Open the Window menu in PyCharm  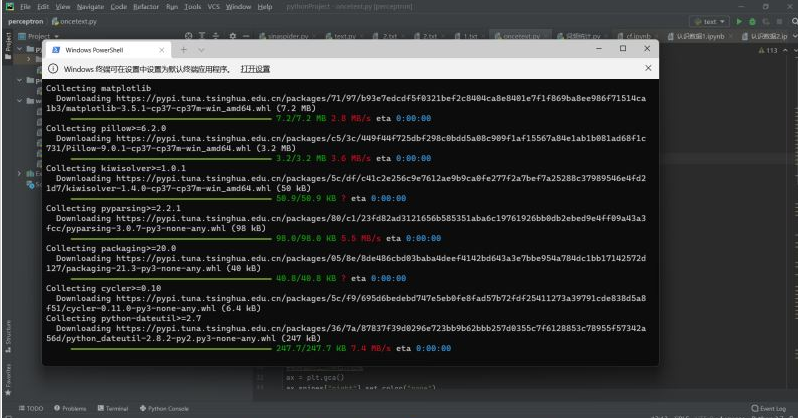tap(238, 7)
